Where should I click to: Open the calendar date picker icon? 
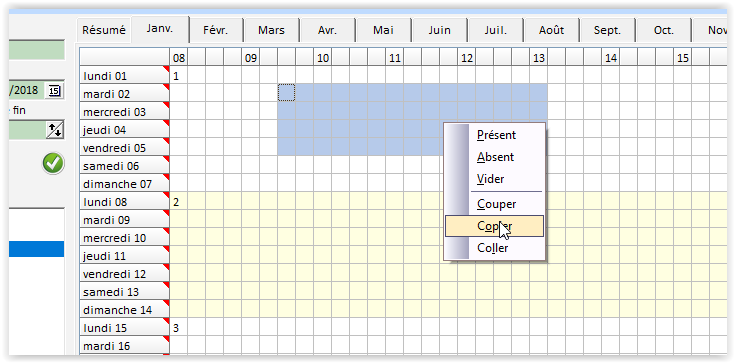pyautogui.click(x=54, y=91)
